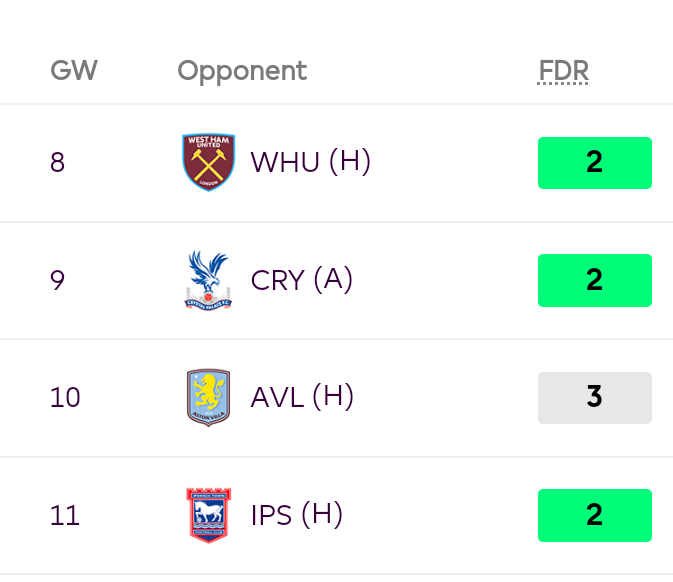The width and height of the screenshot is (673, 582).
Task: Open the AVL (H) fixture
Action: [302, 397]
